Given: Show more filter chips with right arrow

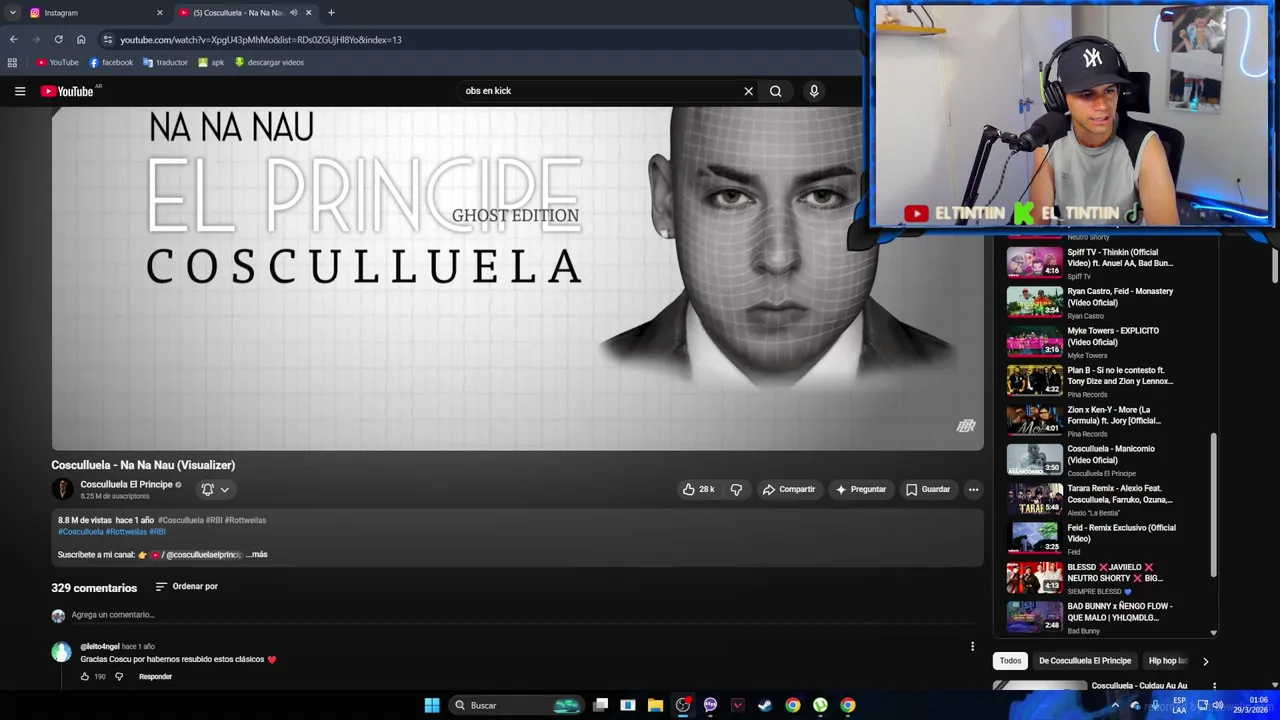Looking at the screenshot, I should point(1205,661).
